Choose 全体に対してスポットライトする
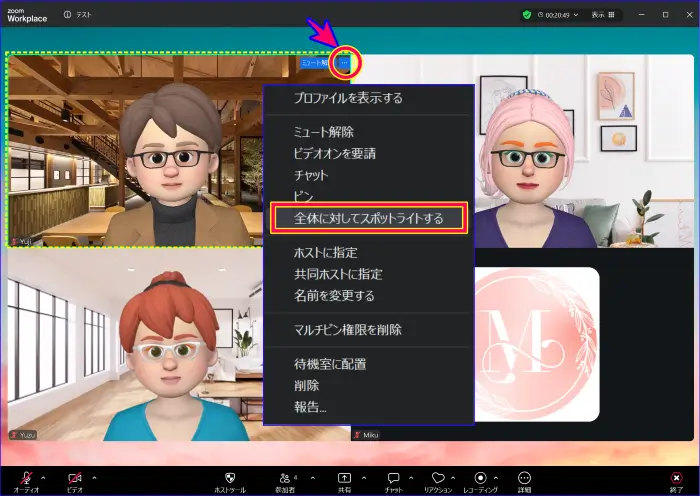Viewport: 700px width, 496px height. (369, 218)
